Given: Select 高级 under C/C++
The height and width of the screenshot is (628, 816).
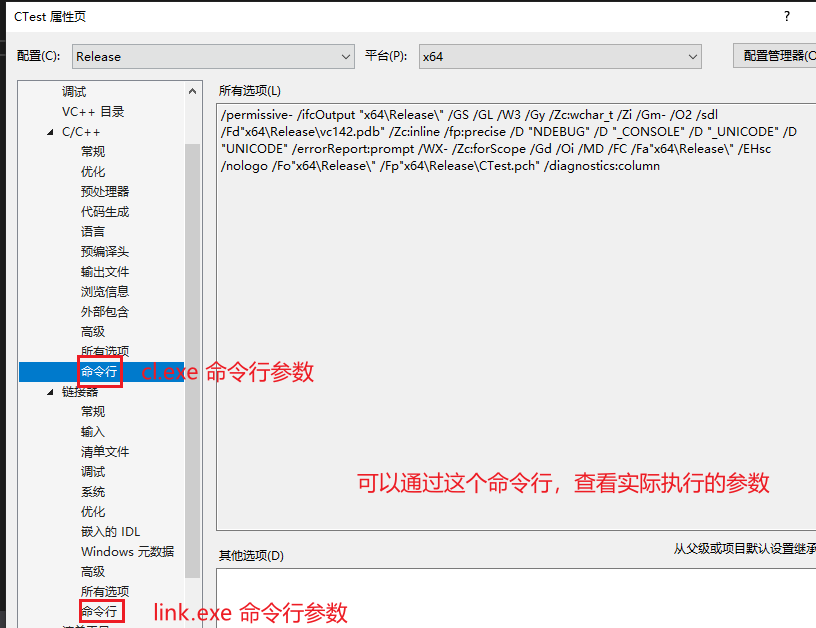Looking at the screenshot, I should click(x=93, y=331).
